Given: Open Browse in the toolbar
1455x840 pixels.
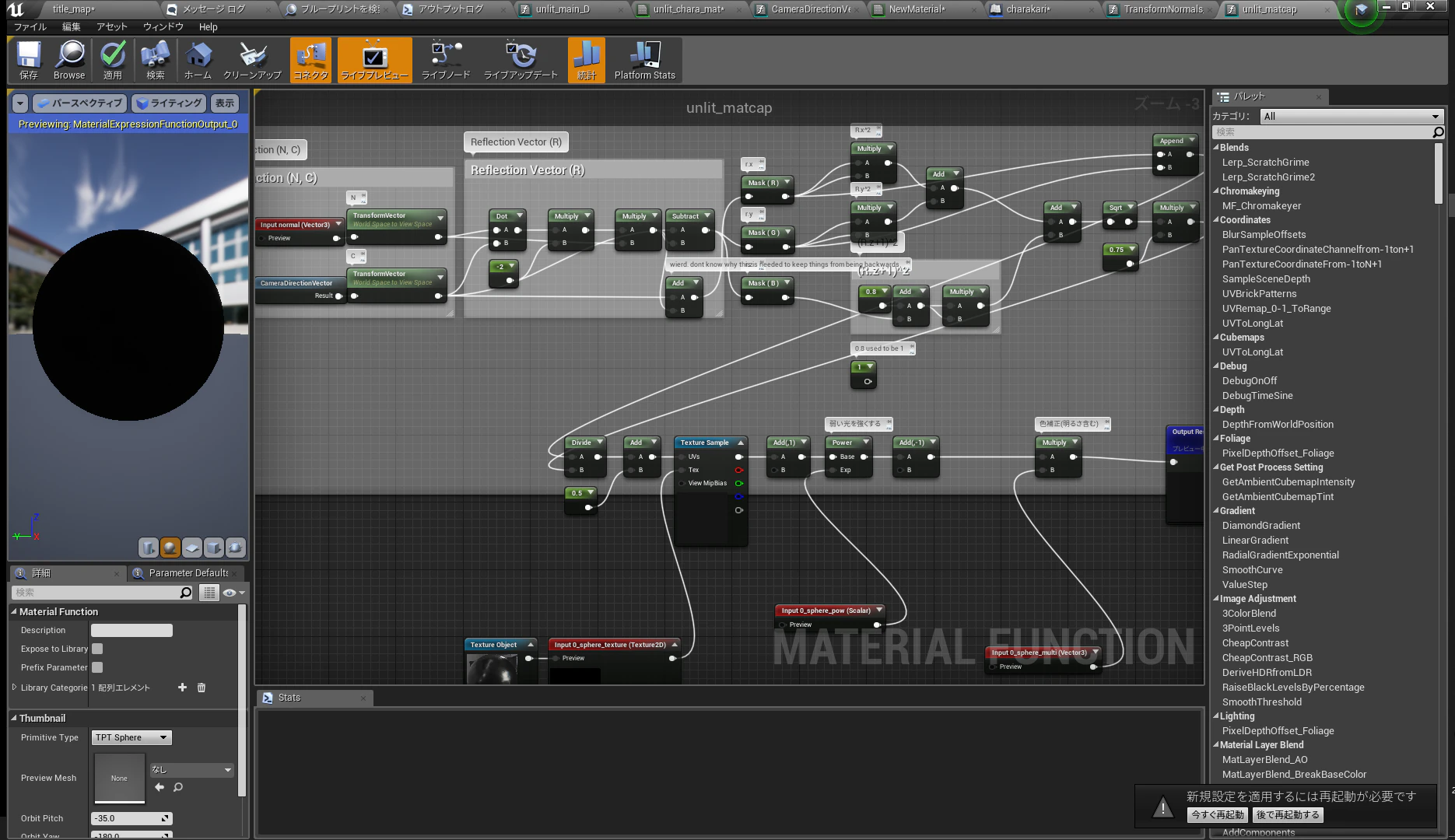Looking at the screenshot, I should 69,60.
